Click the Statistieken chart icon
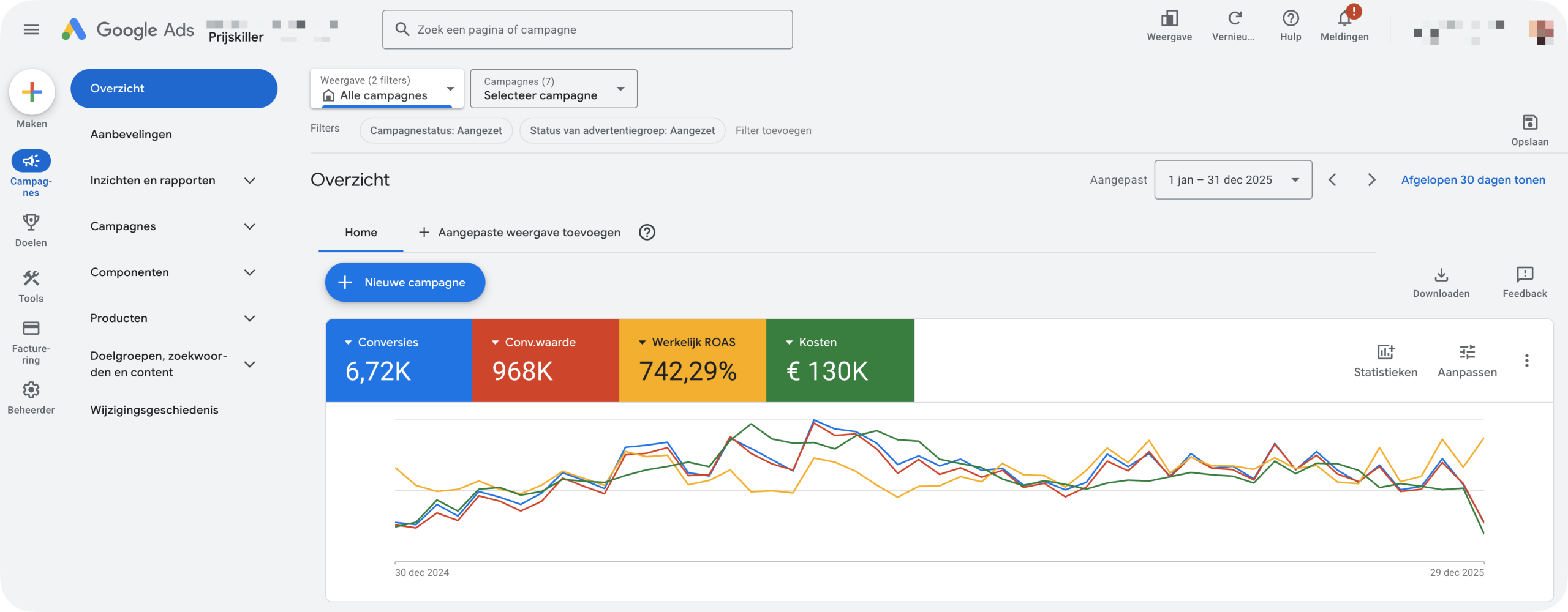The width and height of the screenshot is (1568, 612). tap(1385, 353)
